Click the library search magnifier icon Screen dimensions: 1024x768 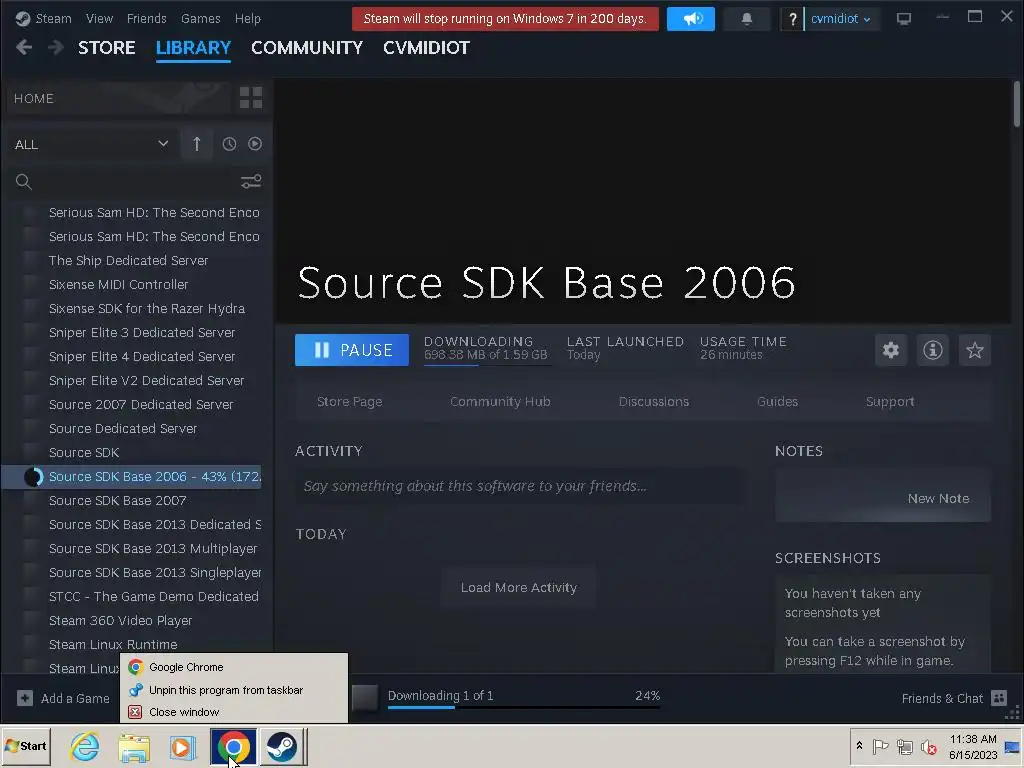[x=24, y=182]
